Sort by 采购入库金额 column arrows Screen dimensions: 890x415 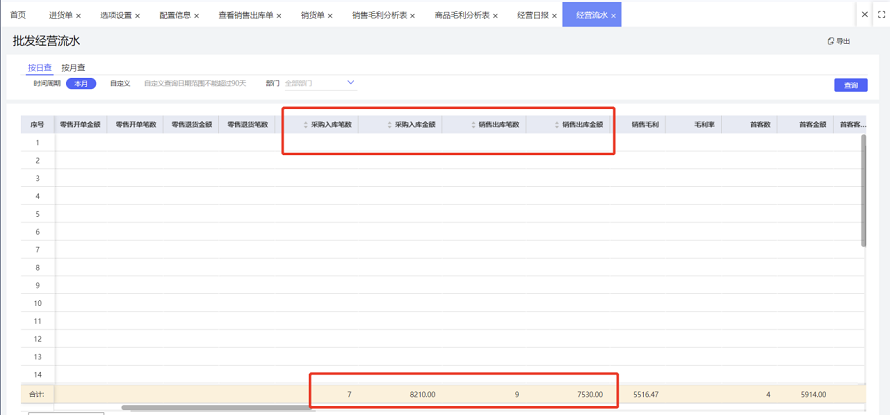389,125
